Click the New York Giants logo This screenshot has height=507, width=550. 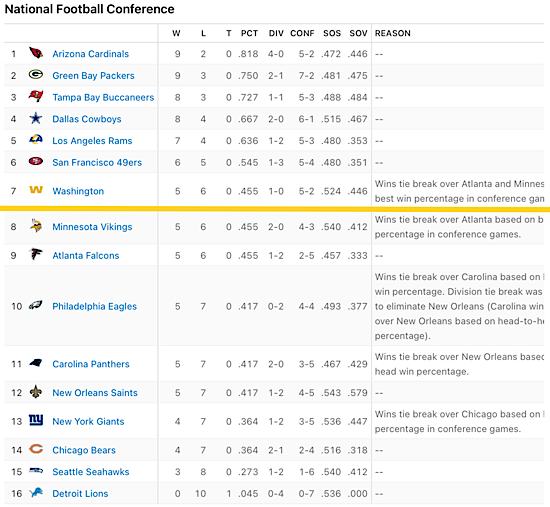tap(36, 420)
